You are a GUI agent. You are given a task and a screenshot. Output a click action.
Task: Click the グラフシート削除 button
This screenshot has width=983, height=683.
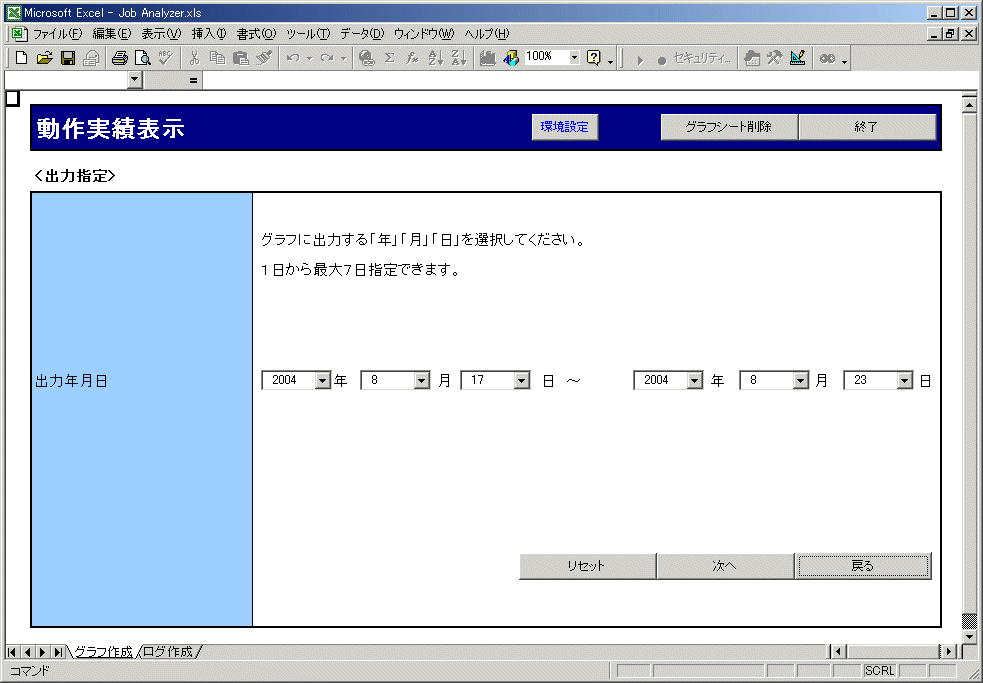[x=729, y=127]
